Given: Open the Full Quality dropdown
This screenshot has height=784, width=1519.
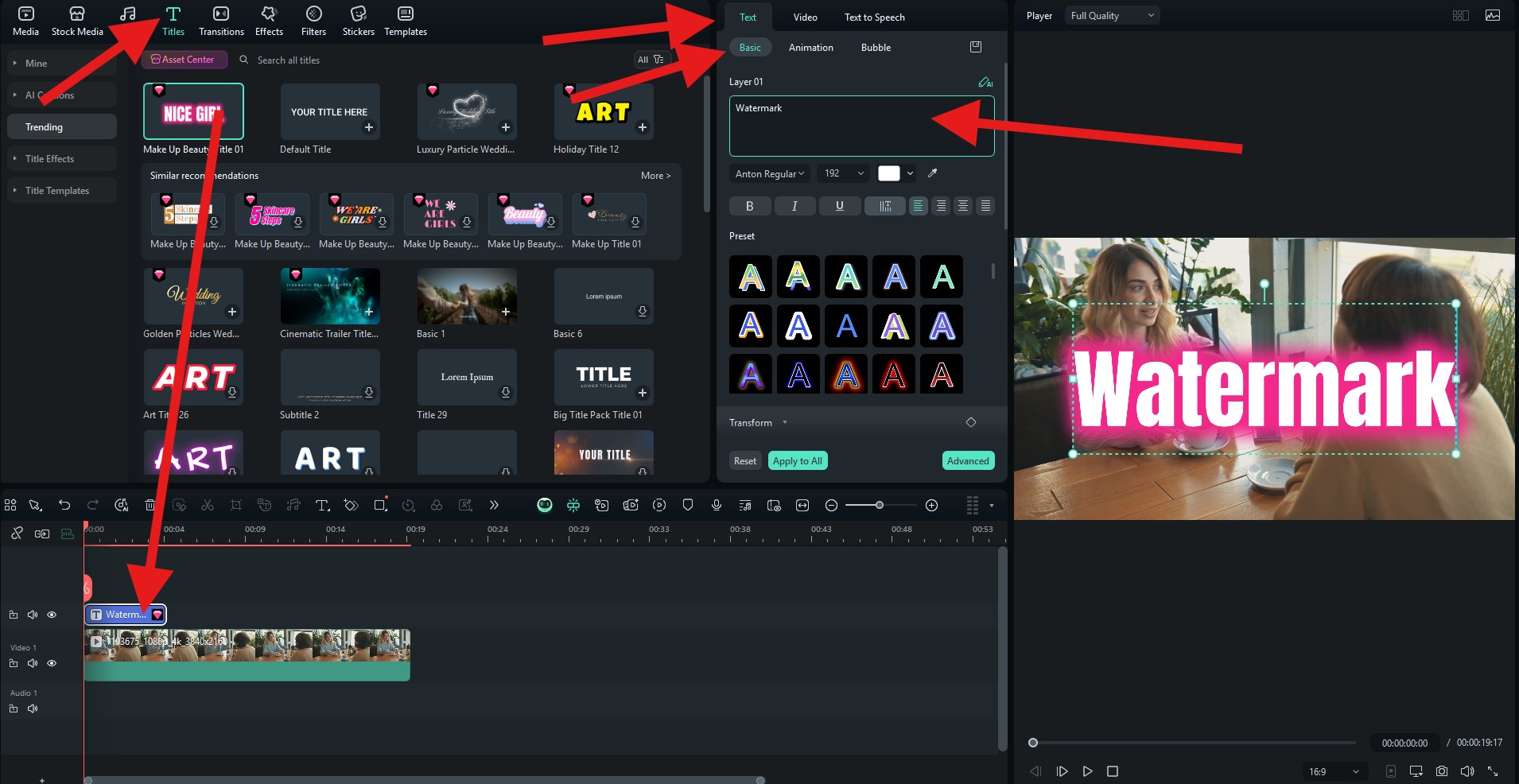Looking at the screenshot, I should [1112, 15].
